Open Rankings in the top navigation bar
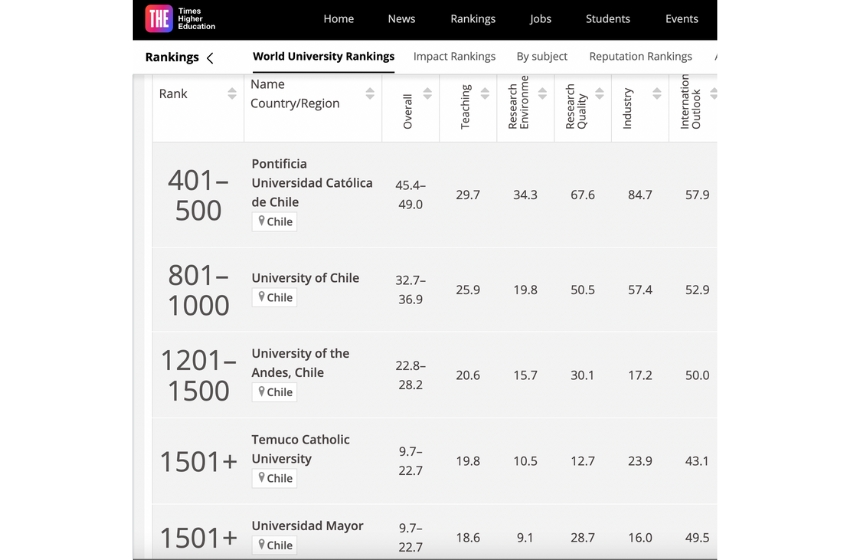850x560 pixels. [473, 19]
